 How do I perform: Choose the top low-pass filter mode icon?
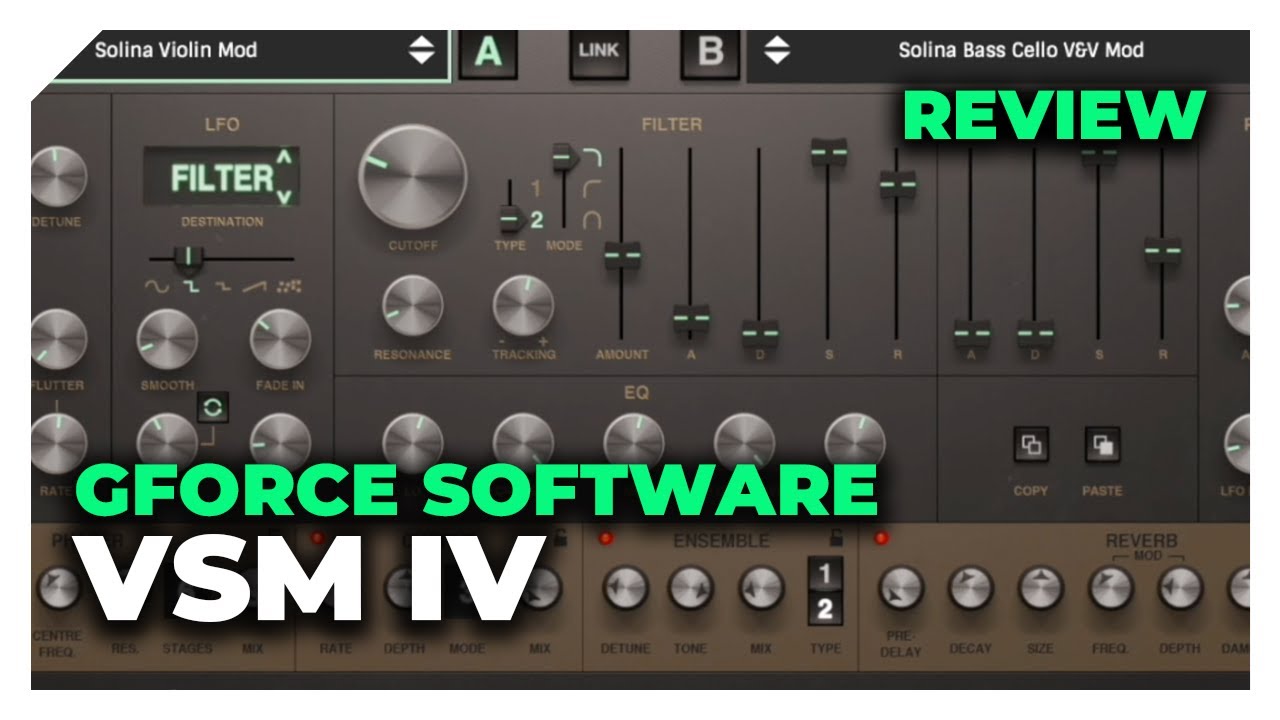(592, 156)
